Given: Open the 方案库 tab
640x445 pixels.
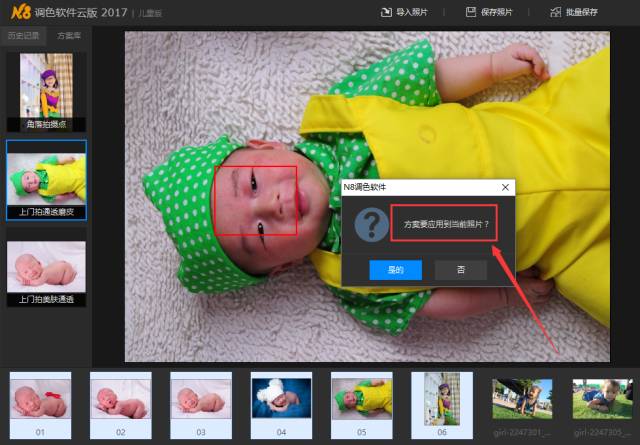Looking at the screenshot, I should [x=70, y=35].
